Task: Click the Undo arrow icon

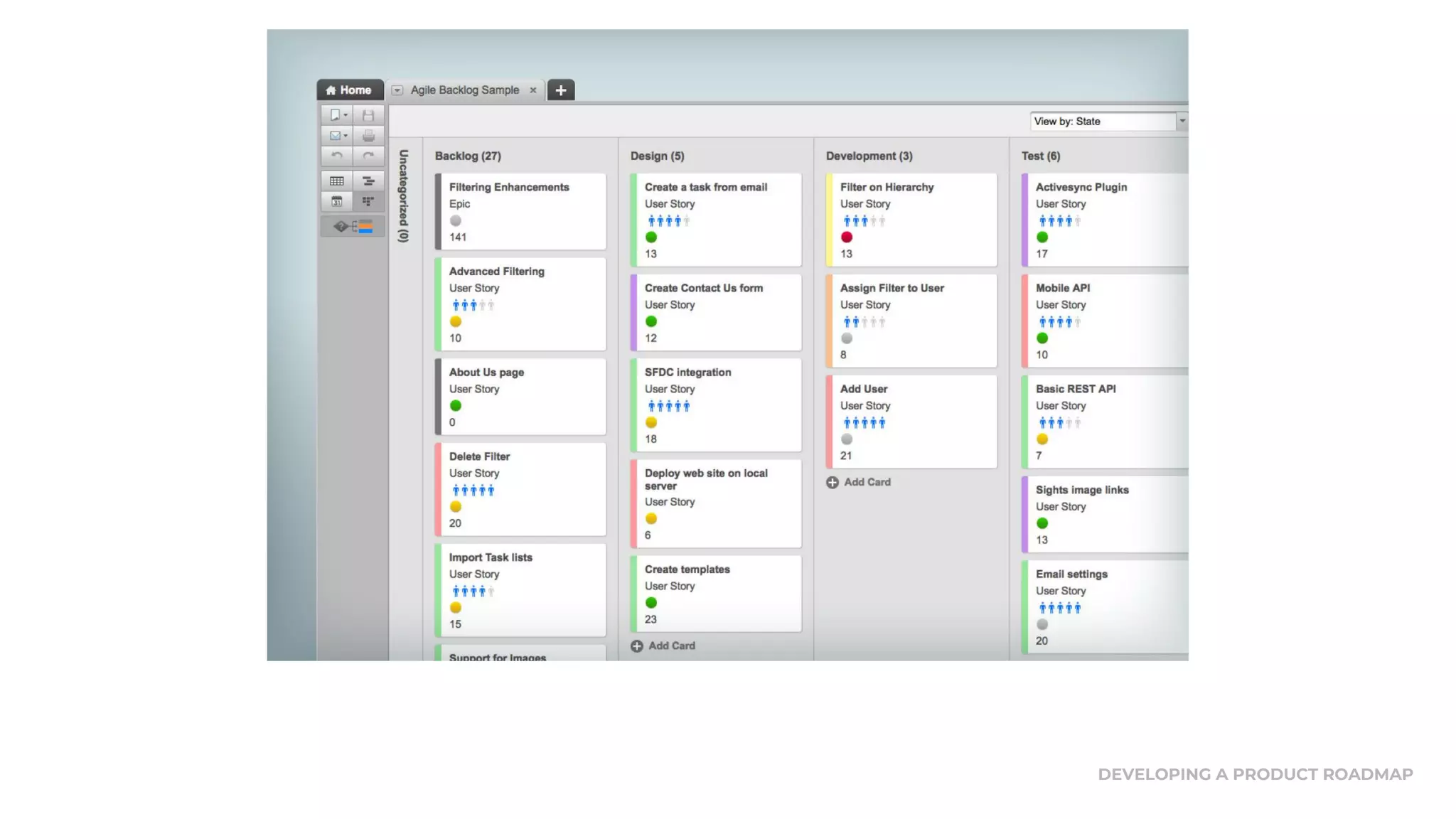Action: 338,156
